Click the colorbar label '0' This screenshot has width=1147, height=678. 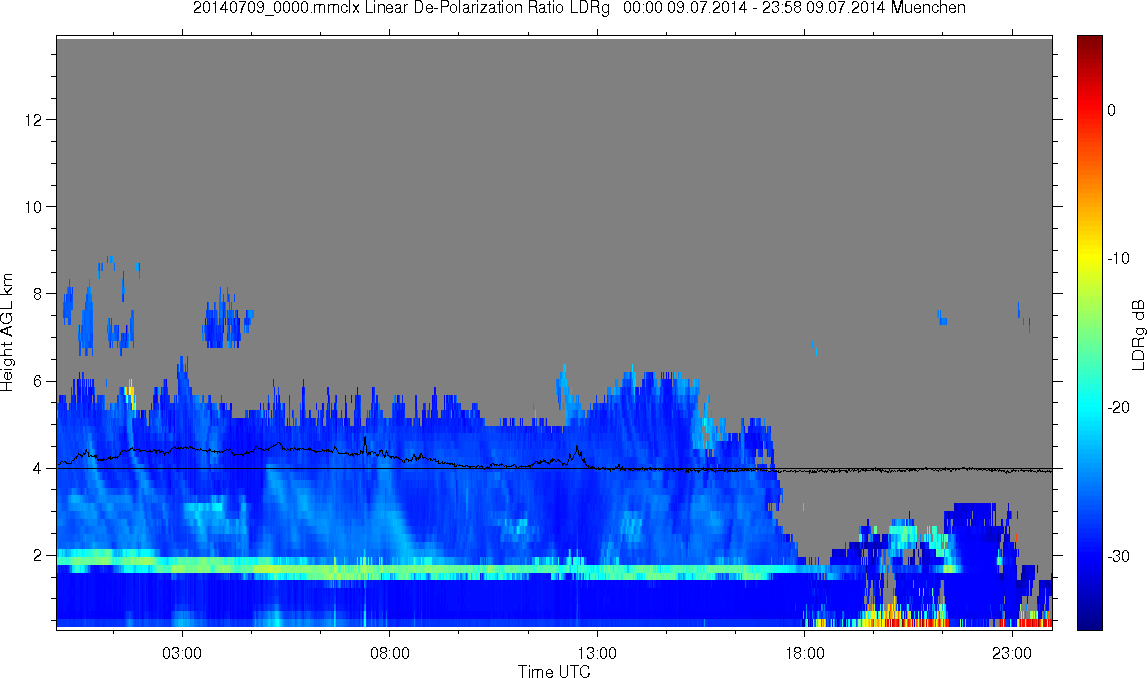[1111, 110]
